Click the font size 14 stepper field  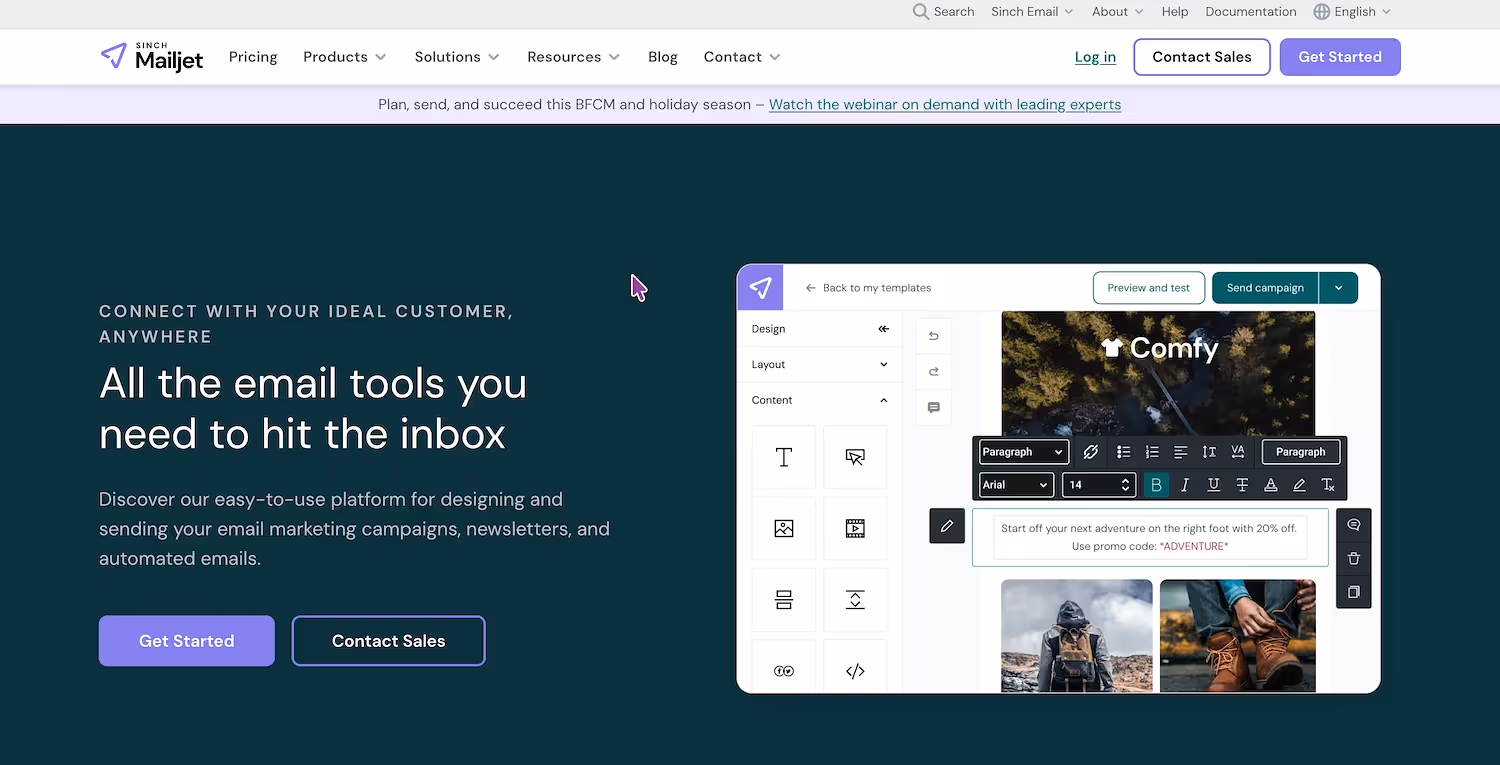[x=1099, y=485]
